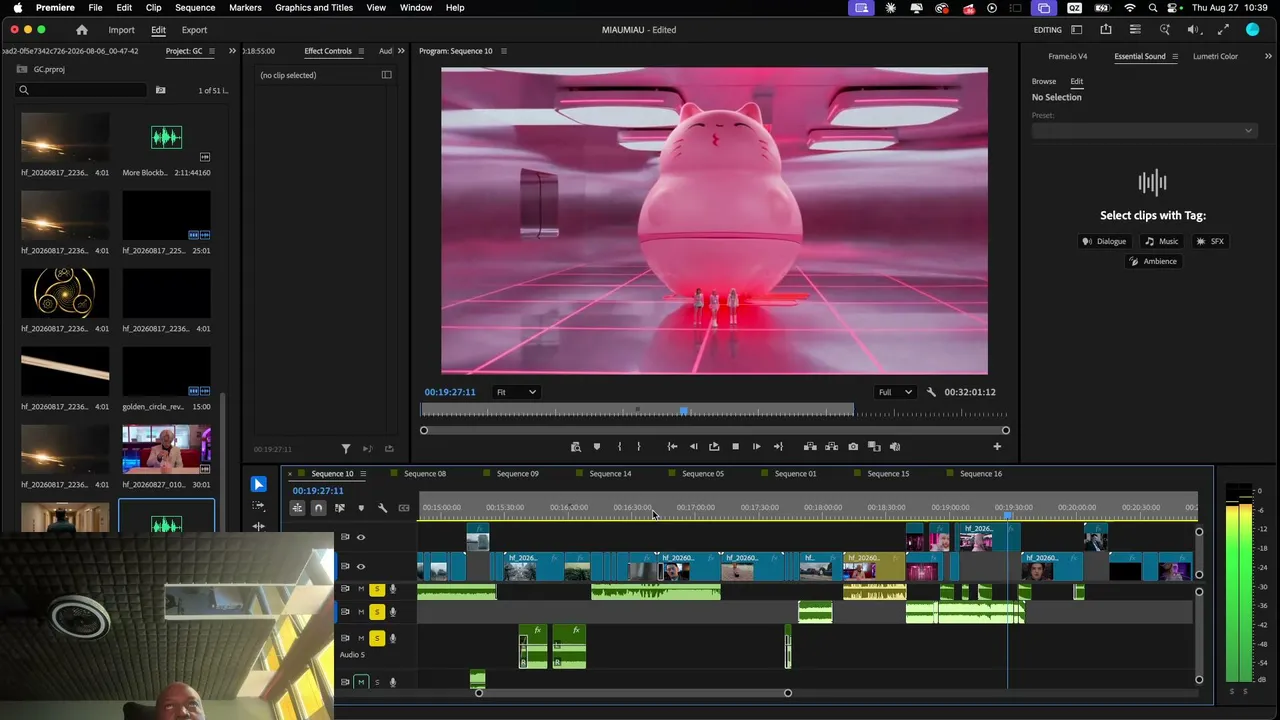Click the new bin icon beside the search field
Image resolution: width=1280 pixels, height=720 pixels.
pyautogui.click(x=160, y=90)
